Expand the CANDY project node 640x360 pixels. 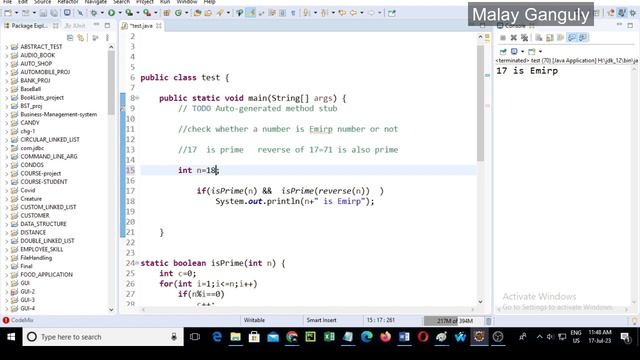tap(6, 123)
